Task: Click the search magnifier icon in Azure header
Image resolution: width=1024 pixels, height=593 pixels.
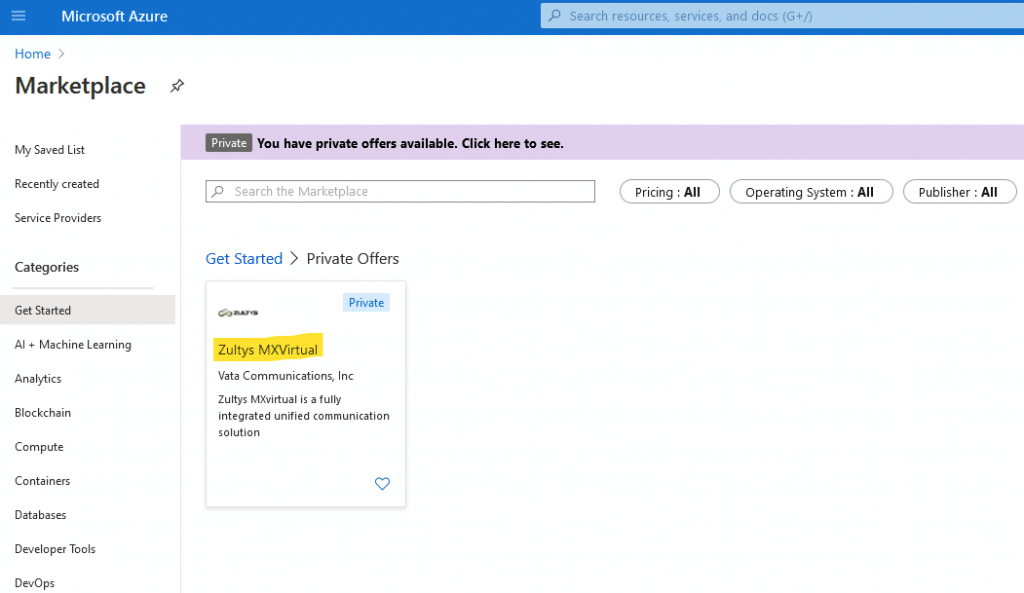Action: click(554, 16)
